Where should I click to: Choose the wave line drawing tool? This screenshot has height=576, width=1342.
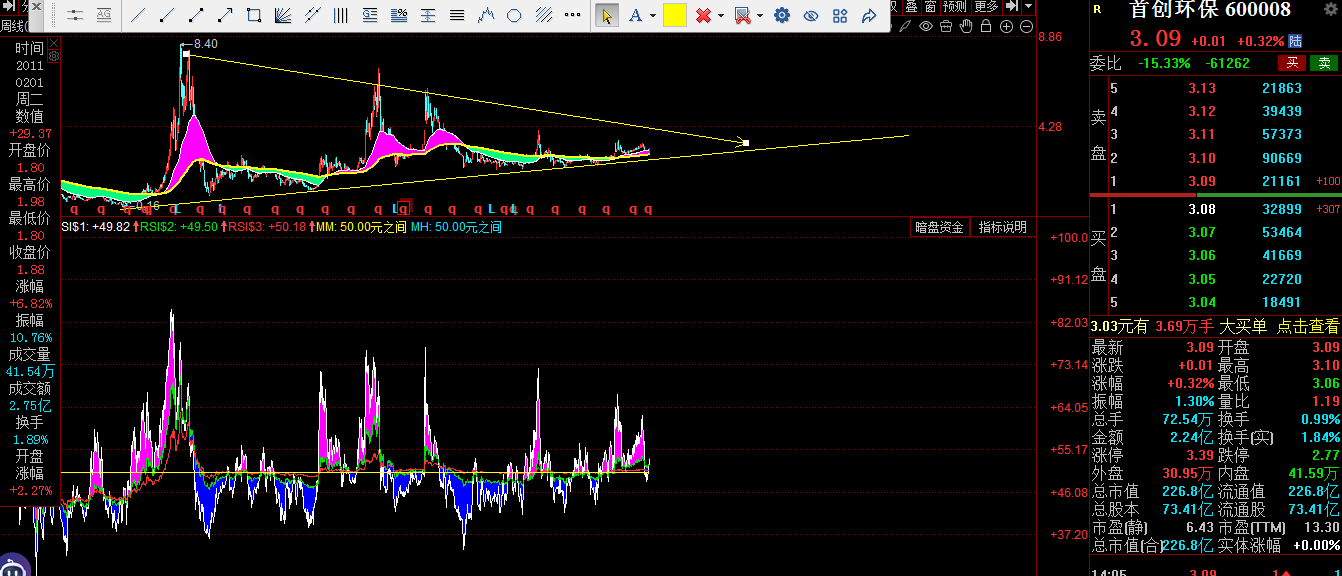pos(487,15)
